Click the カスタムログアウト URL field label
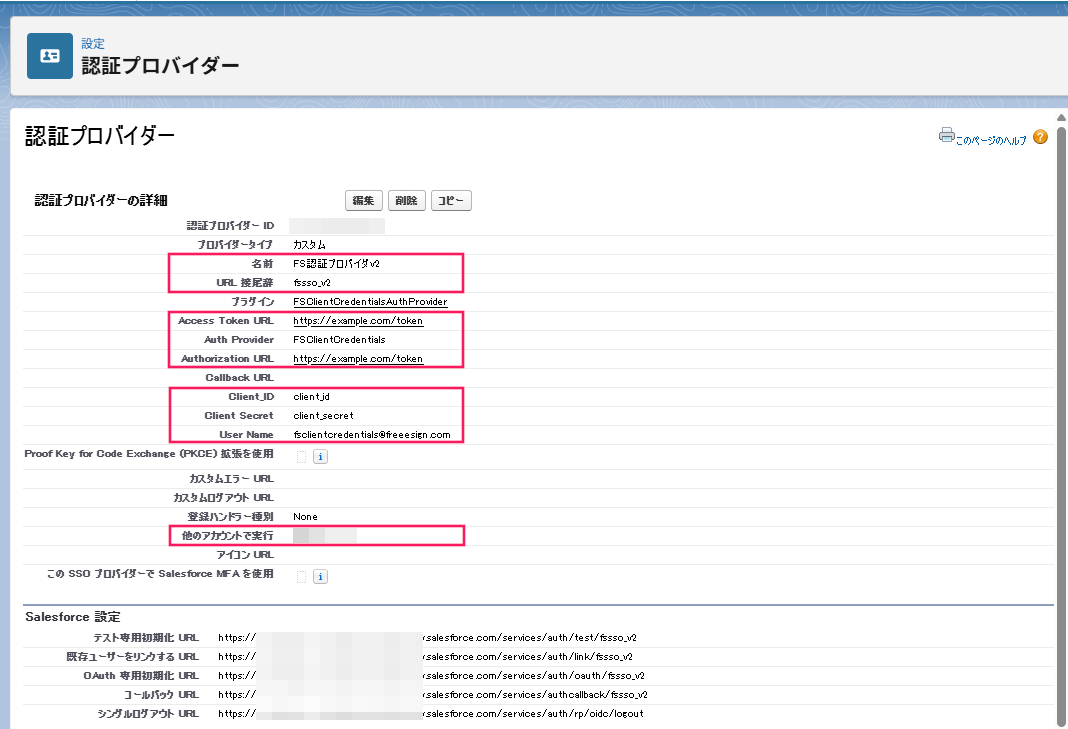 223,498
